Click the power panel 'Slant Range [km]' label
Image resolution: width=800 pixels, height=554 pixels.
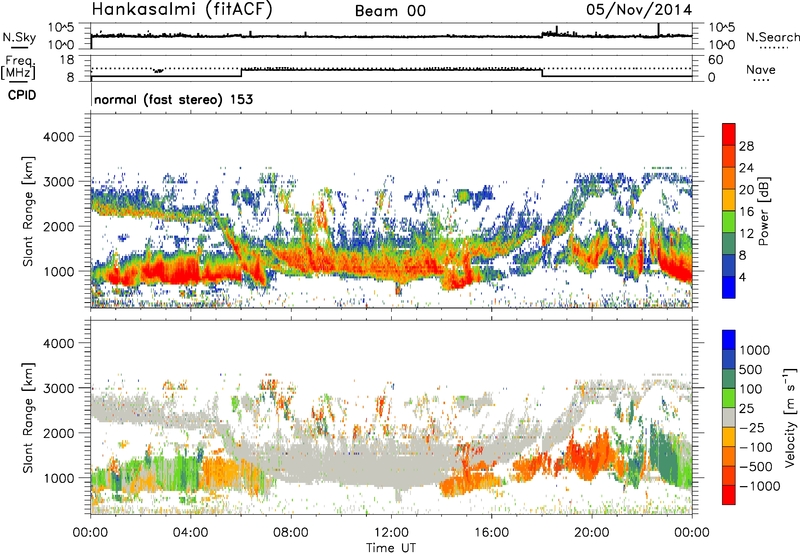tap(28, 211)
